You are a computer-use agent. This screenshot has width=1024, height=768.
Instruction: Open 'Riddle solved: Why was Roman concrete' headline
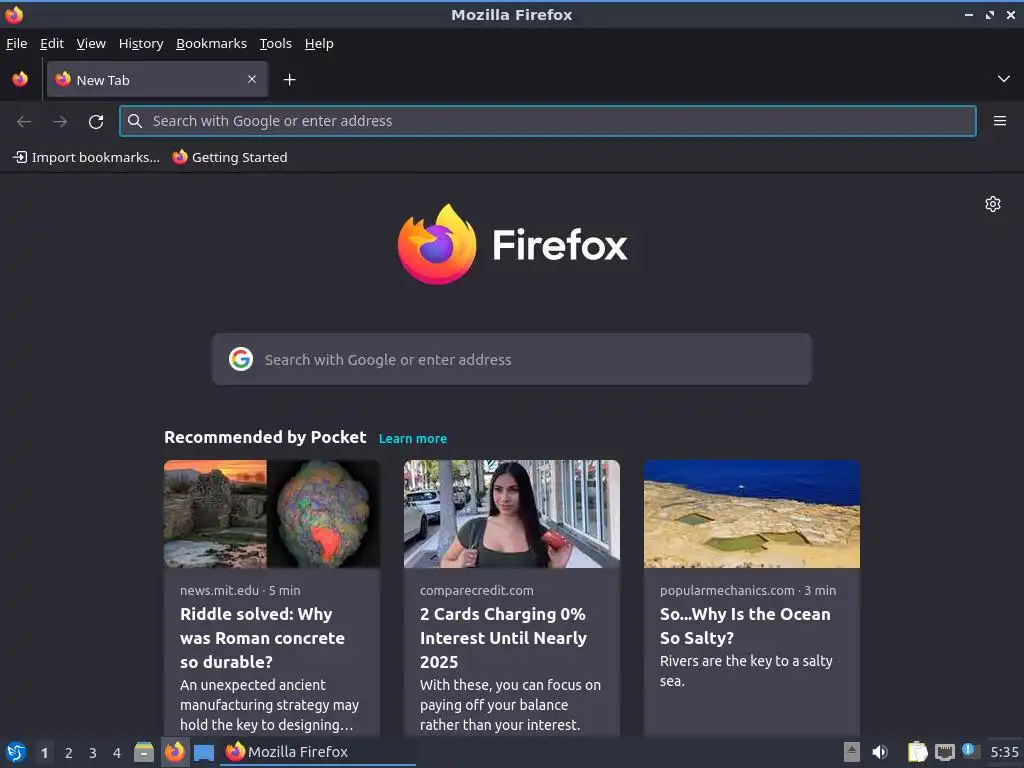pyautogui.click(x=263, y=638)
